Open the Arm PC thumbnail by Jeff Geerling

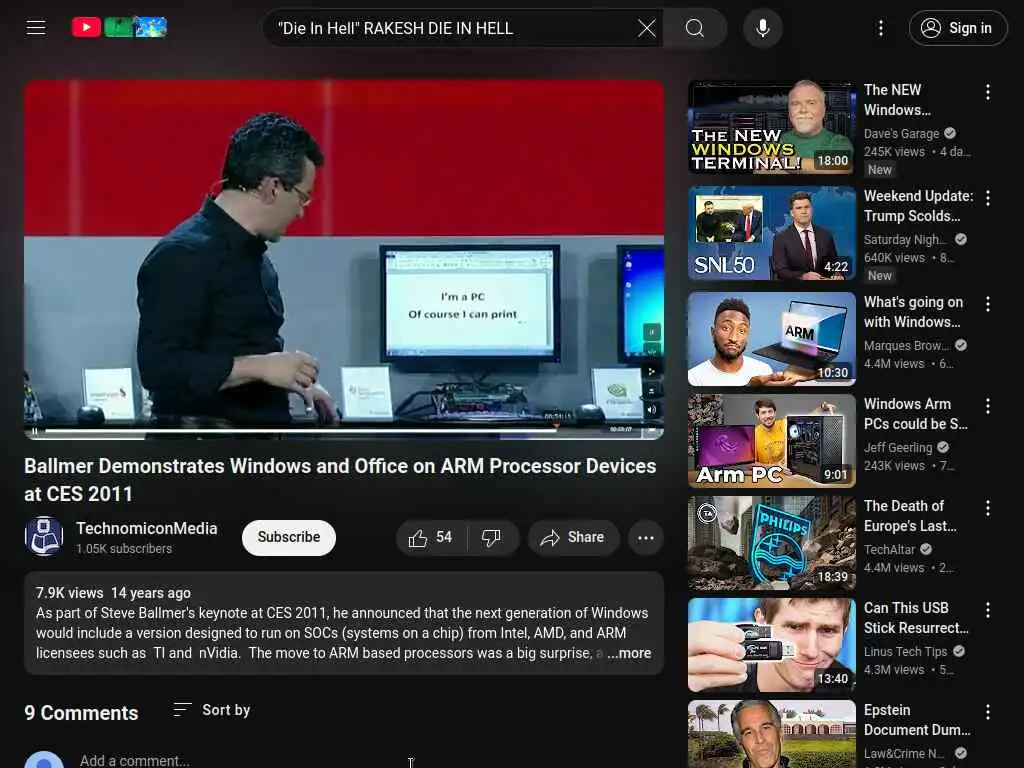[x=771, y=441]
